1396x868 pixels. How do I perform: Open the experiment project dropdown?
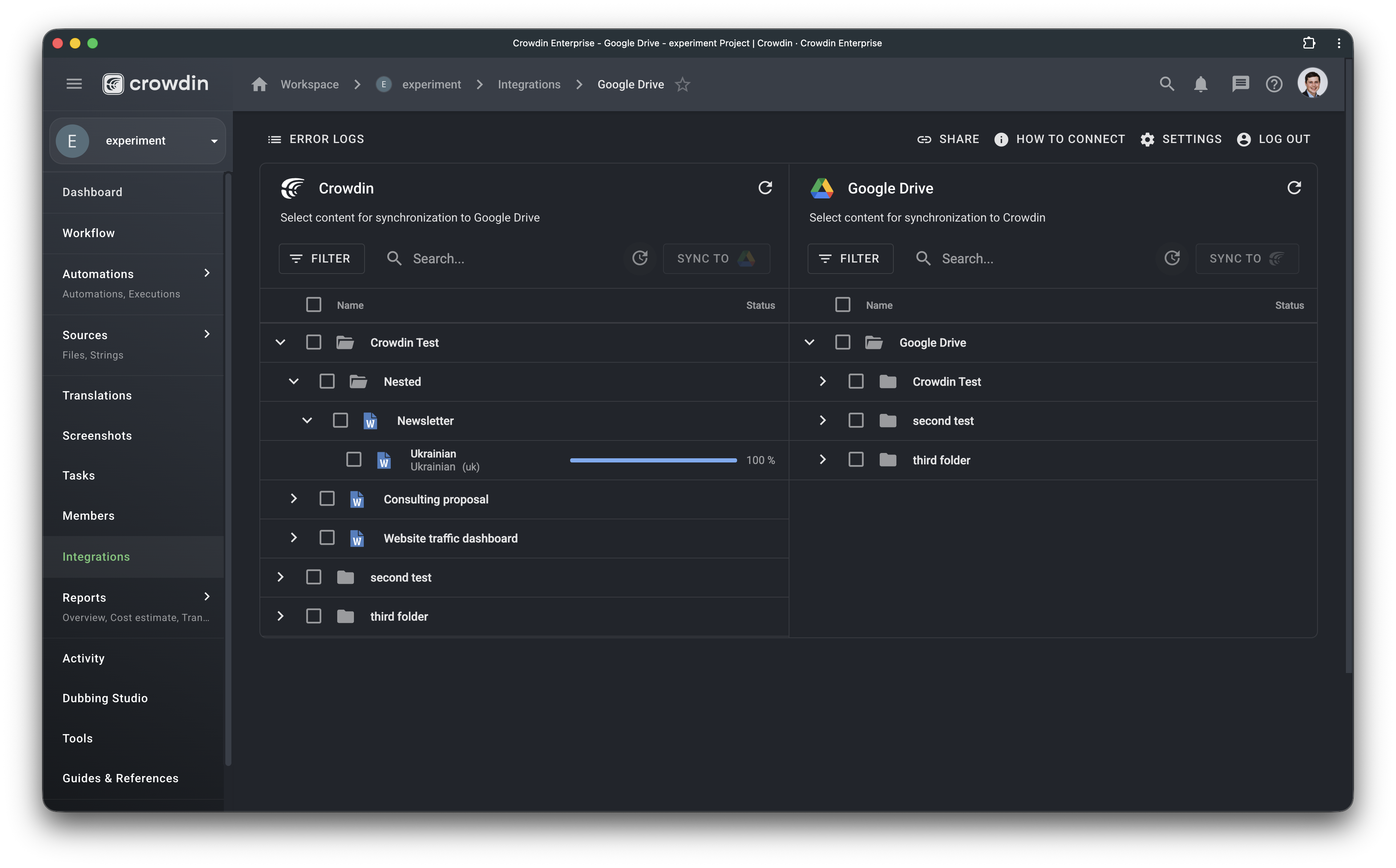(138, 141)
